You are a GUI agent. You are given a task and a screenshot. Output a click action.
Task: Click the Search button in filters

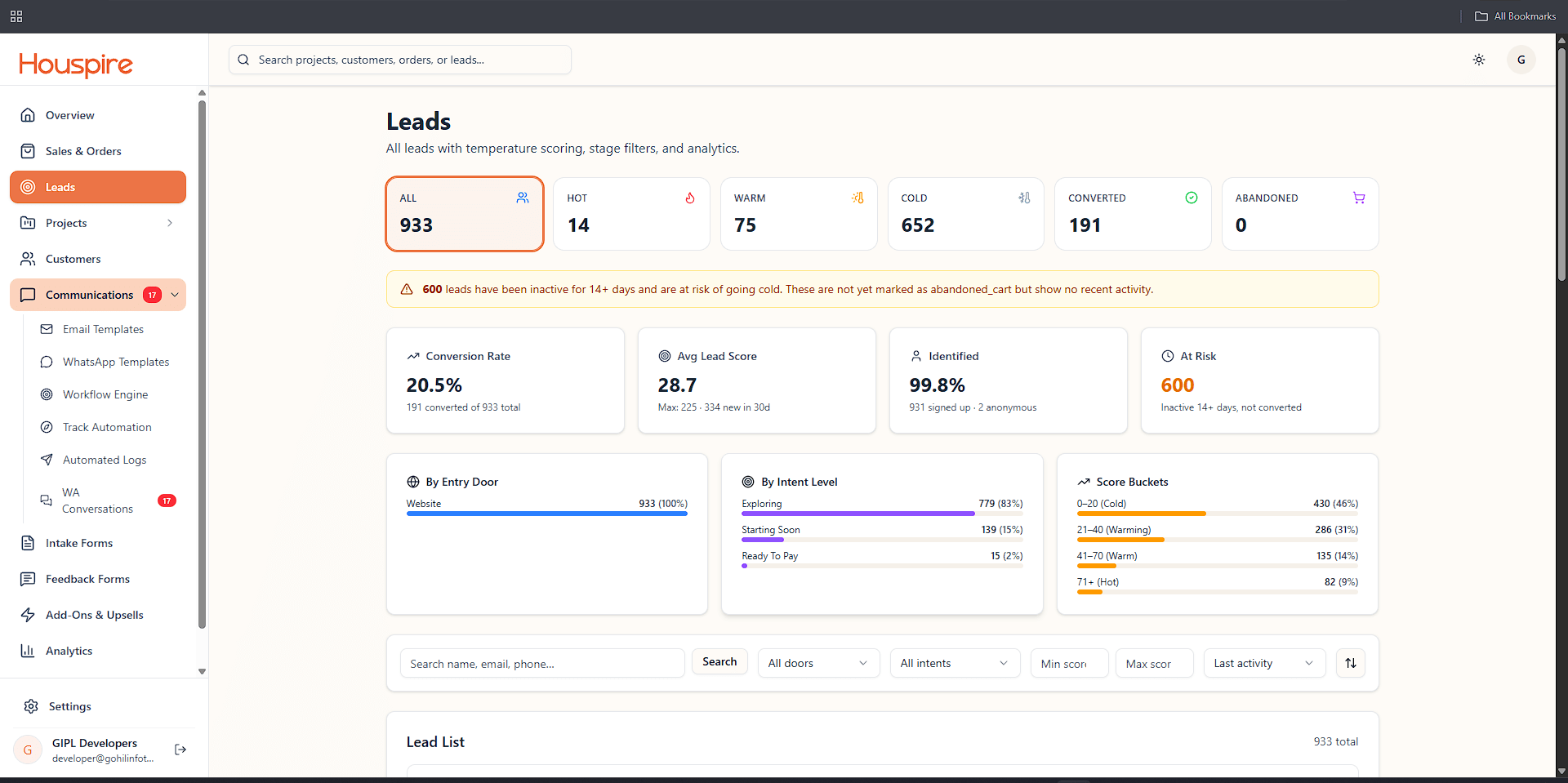719,662
